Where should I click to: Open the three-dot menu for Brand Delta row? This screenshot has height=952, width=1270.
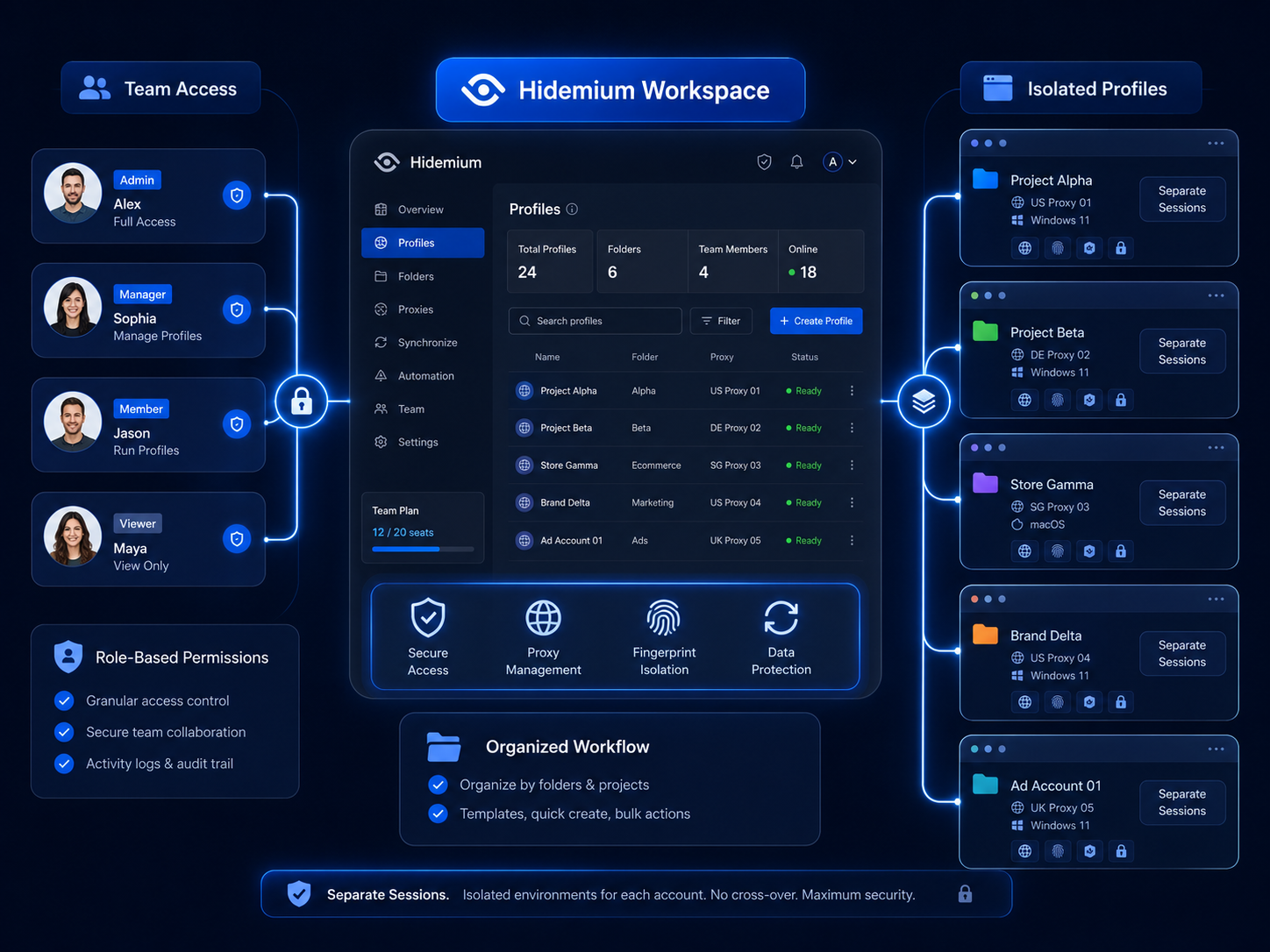click(852, 502)
